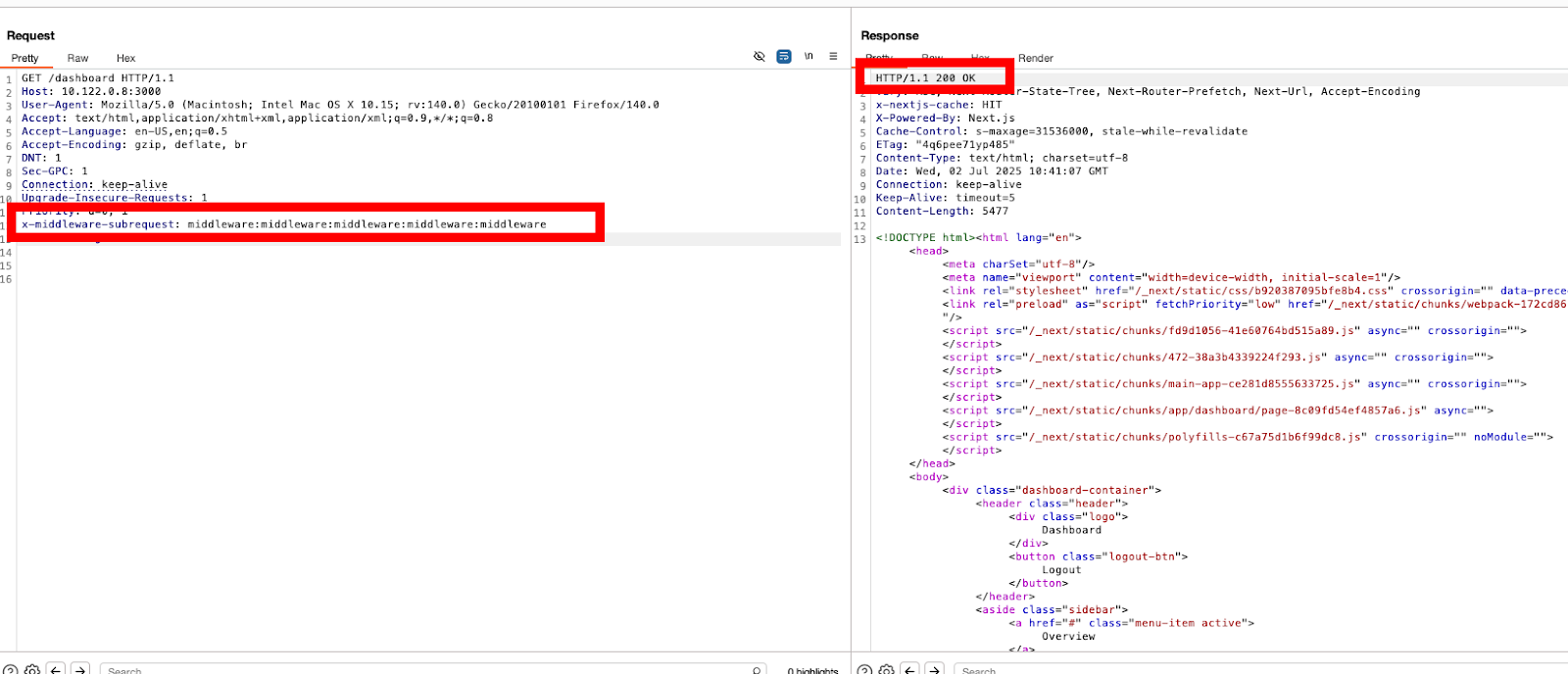Click the ETag response header
Image resolution: width=1568 pixels, height=674 pixels.
tap(945, 145)
